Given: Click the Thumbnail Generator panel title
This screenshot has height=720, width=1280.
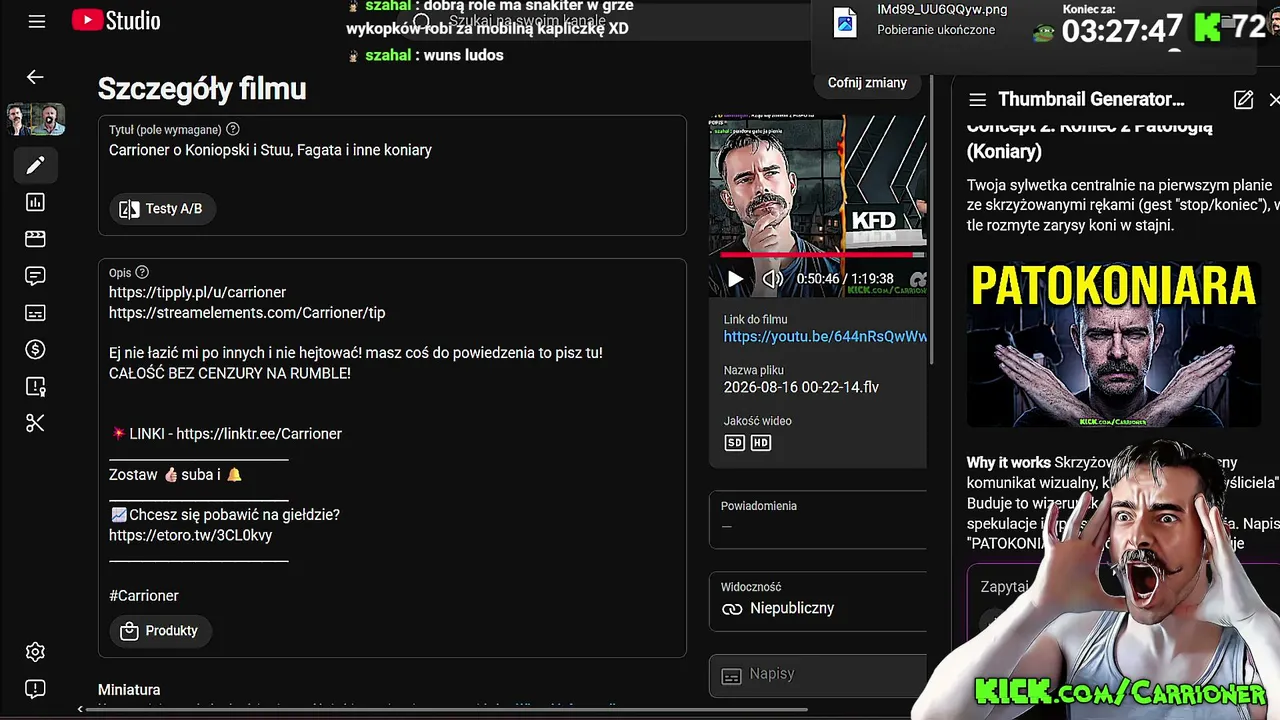Looking at the screenshot, I should tap(1091, 99).
